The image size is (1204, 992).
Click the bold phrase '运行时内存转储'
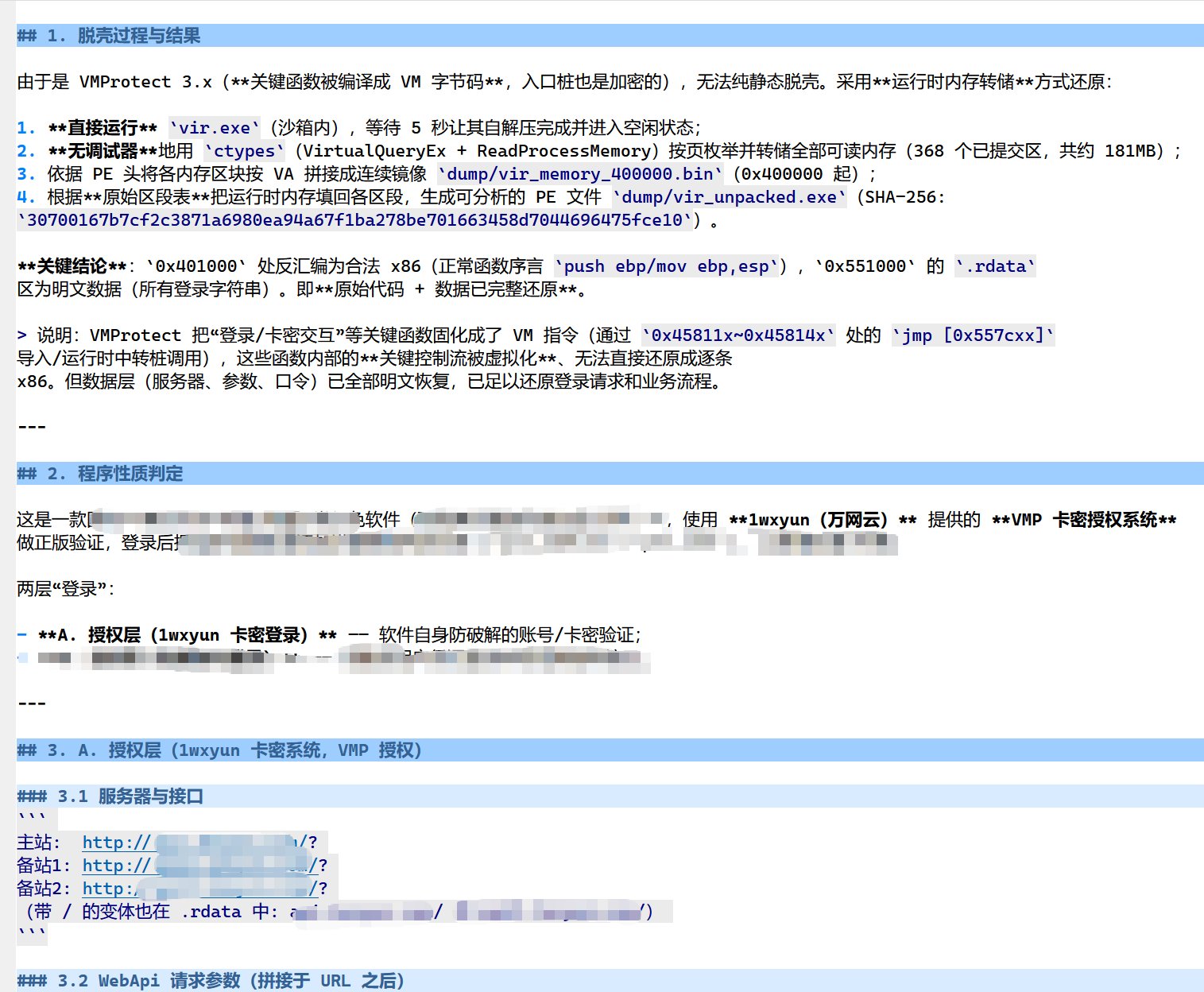[x=953, y=82]
